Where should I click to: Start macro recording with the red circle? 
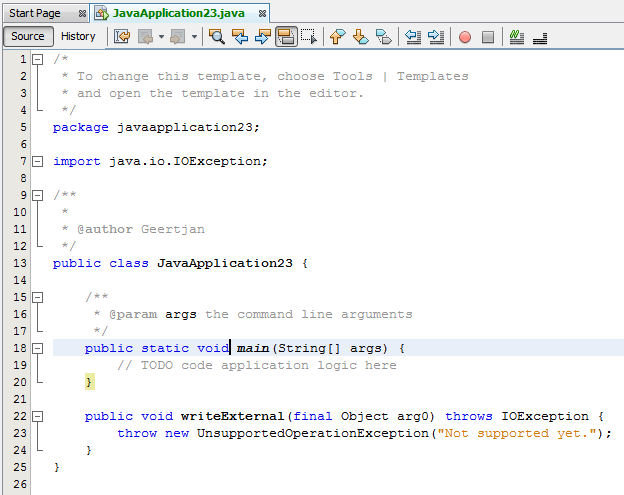[465, 37]
